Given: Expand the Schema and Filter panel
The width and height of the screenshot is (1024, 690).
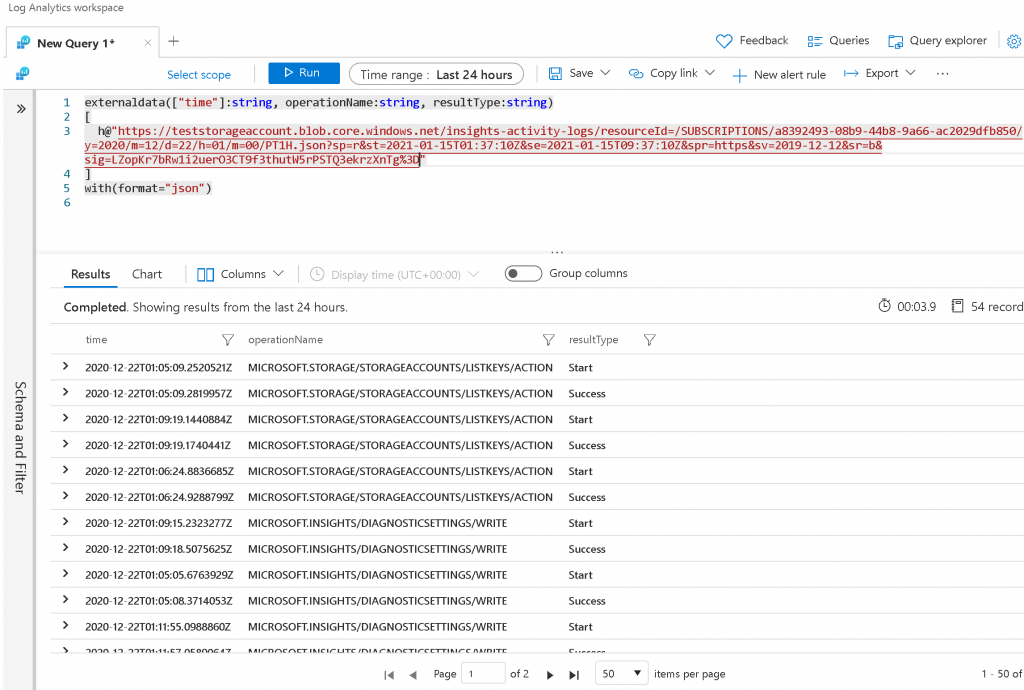Looking at the screenshot, I should click(20, 108).
